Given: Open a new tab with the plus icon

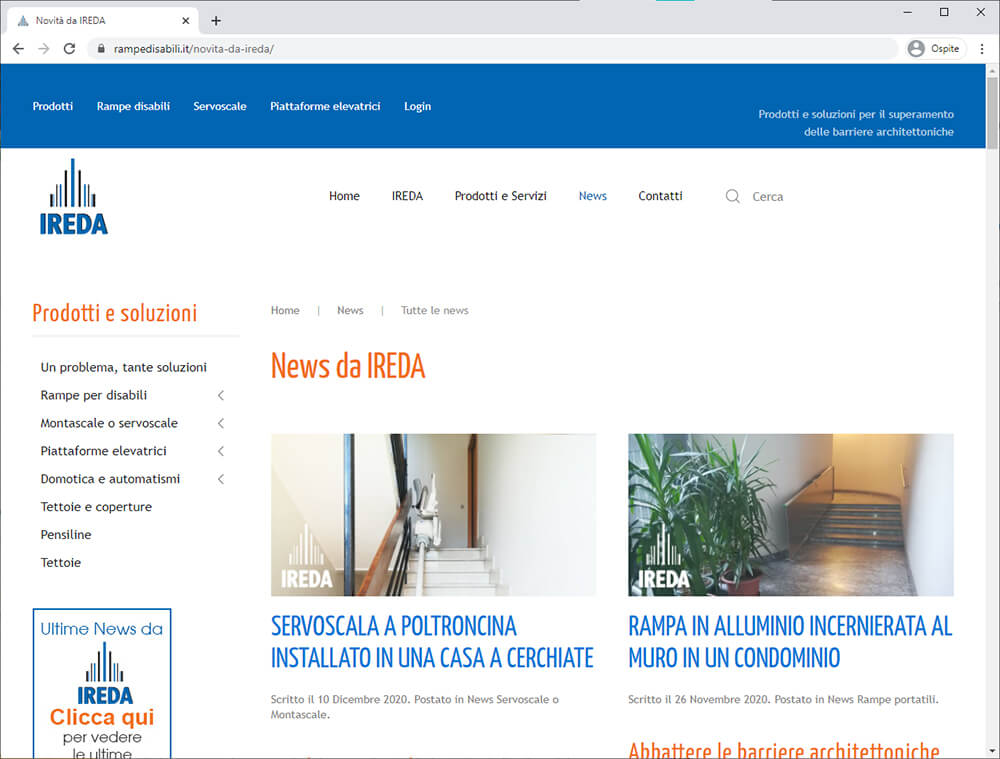Looking at the screenshot, I should (x=216, y=20).
